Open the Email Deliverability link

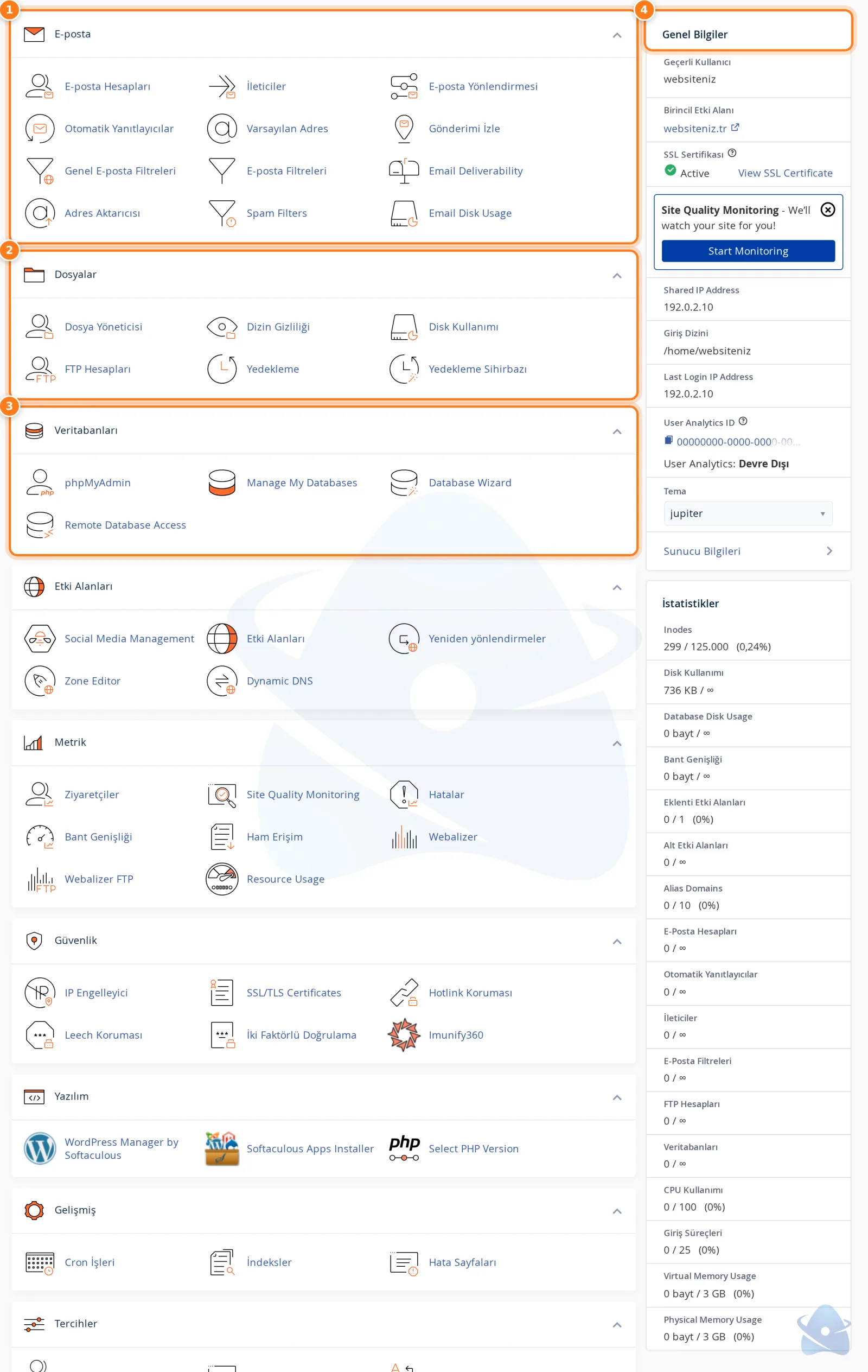(x=475, y=171)
